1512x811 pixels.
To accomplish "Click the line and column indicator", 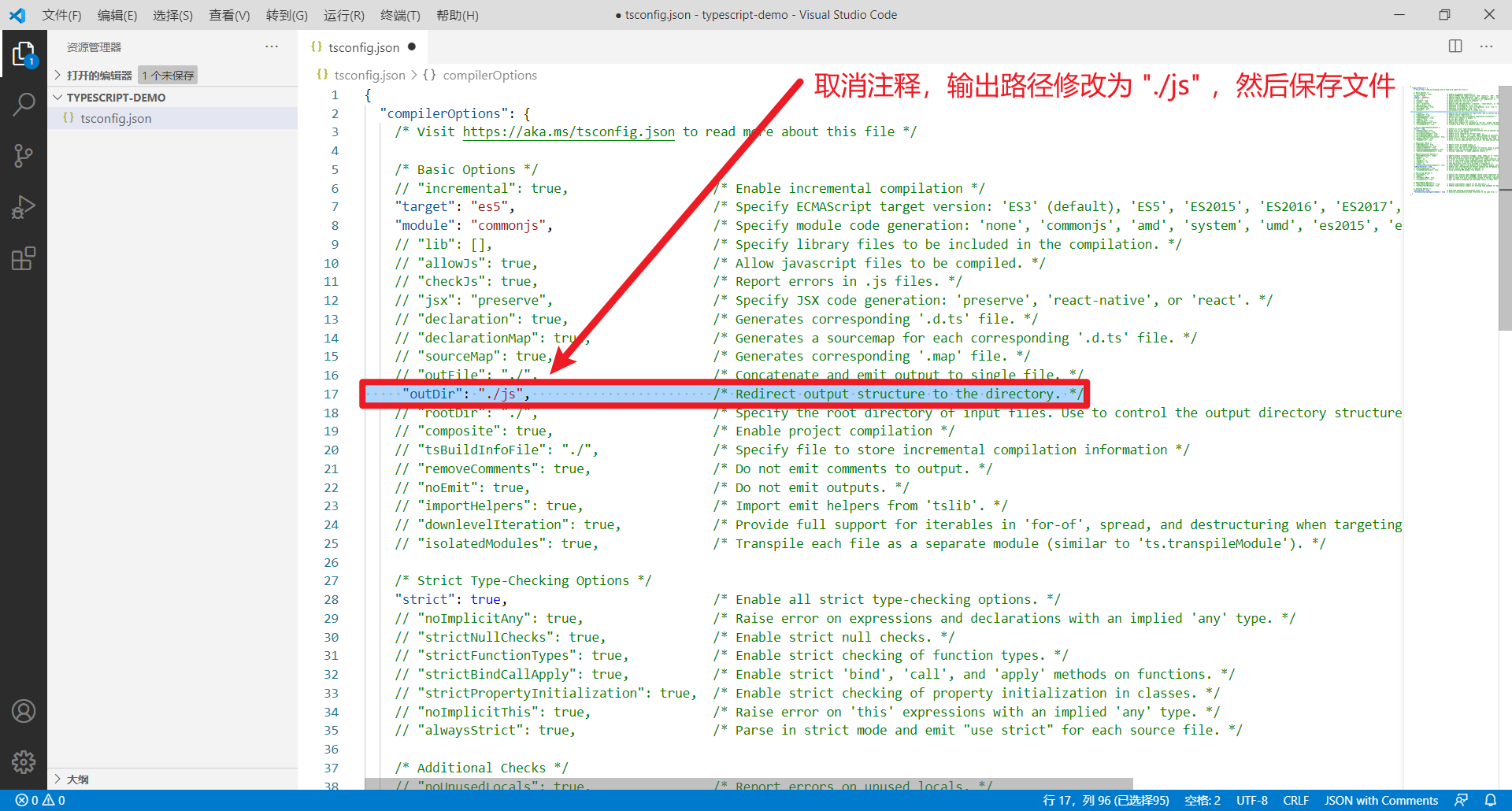I will coord(1106,800).
